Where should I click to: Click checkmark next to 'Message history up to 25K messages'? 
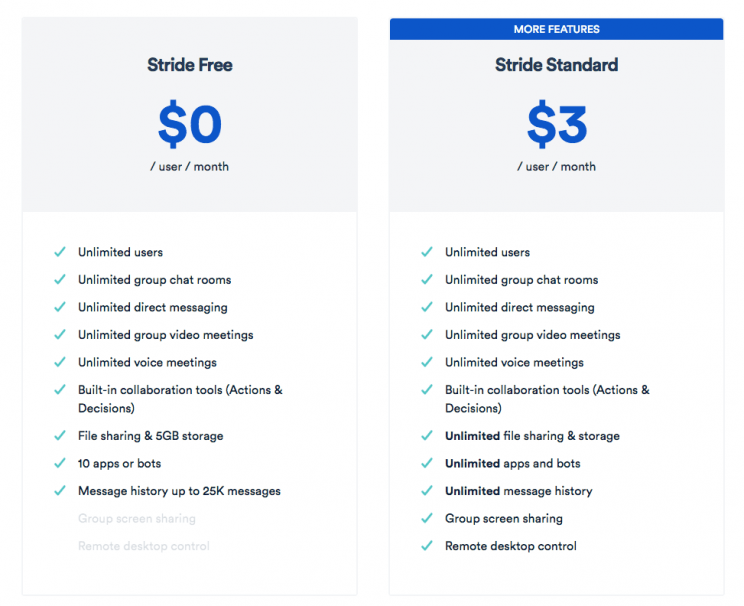tap(60, 491)
